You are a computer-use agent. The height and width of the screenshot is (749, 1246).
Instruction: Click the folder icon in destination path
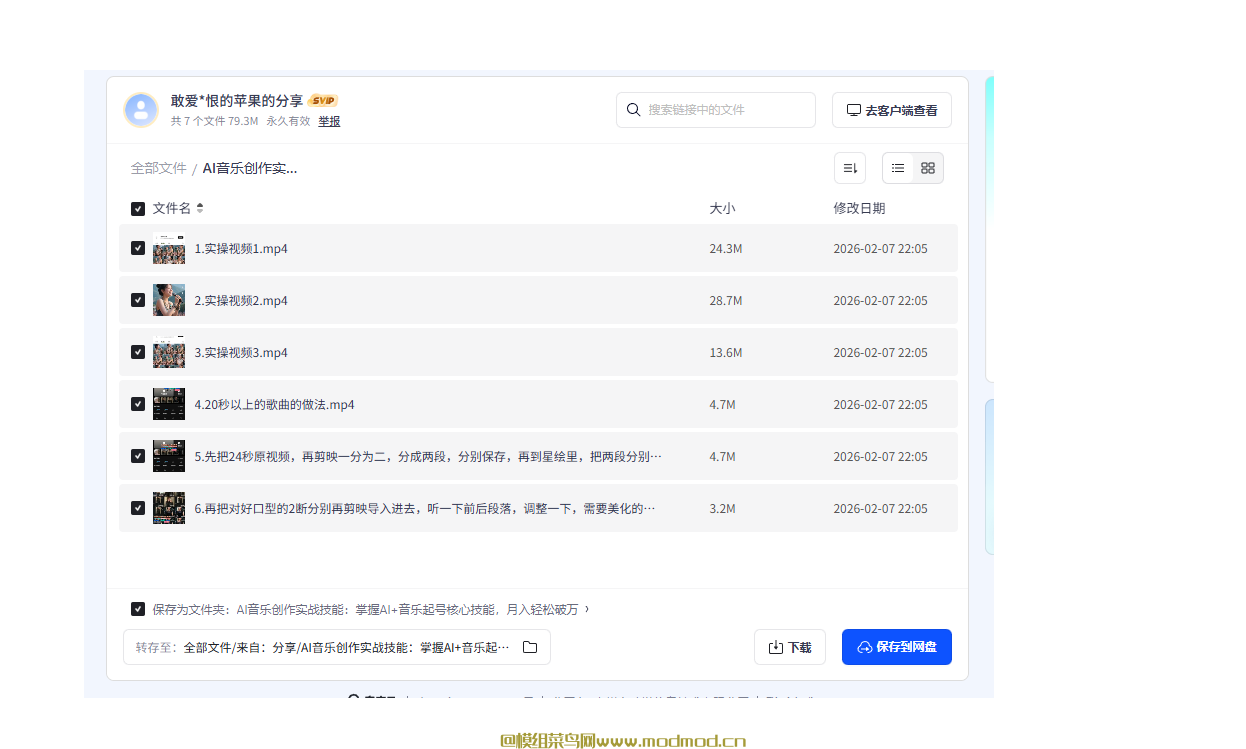(x=530, y=647)
